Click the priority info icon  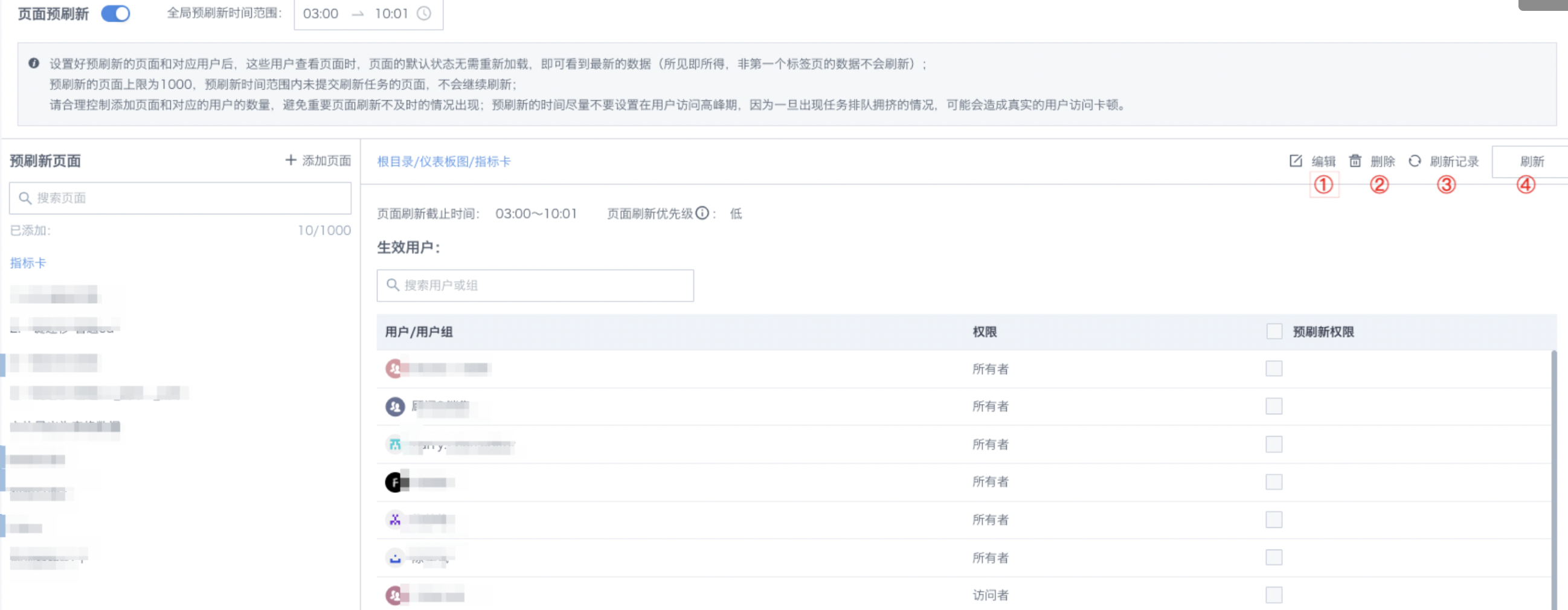(702, 213)
